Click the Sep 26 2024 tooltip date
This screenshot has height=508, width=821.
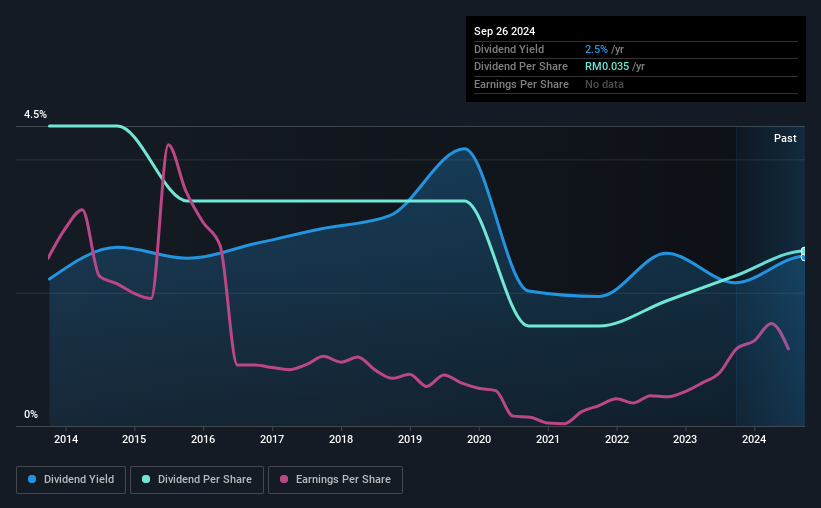pos(504,31)
